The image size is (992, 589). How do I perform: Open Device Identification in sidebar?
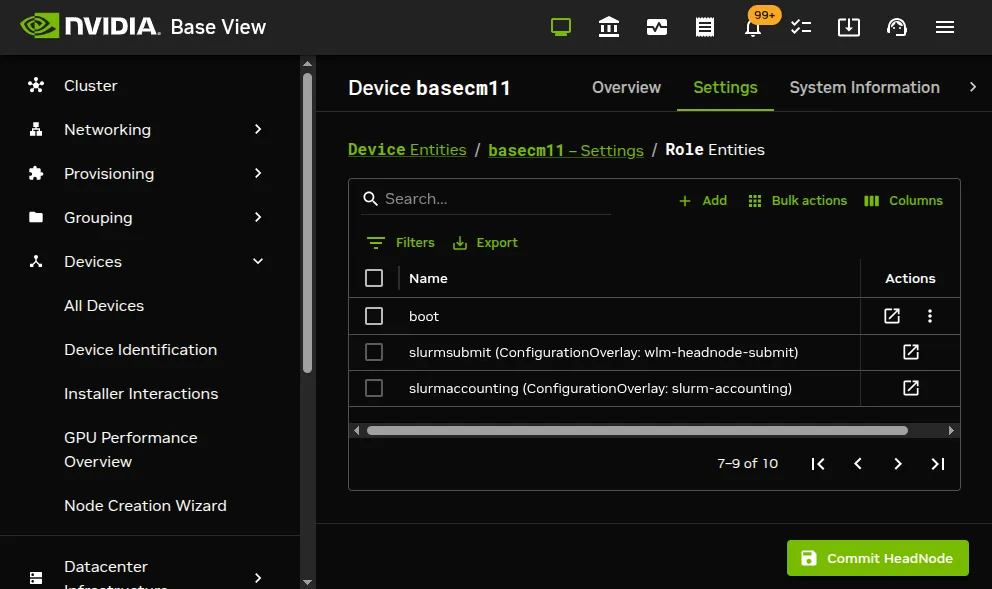(140, 349)
